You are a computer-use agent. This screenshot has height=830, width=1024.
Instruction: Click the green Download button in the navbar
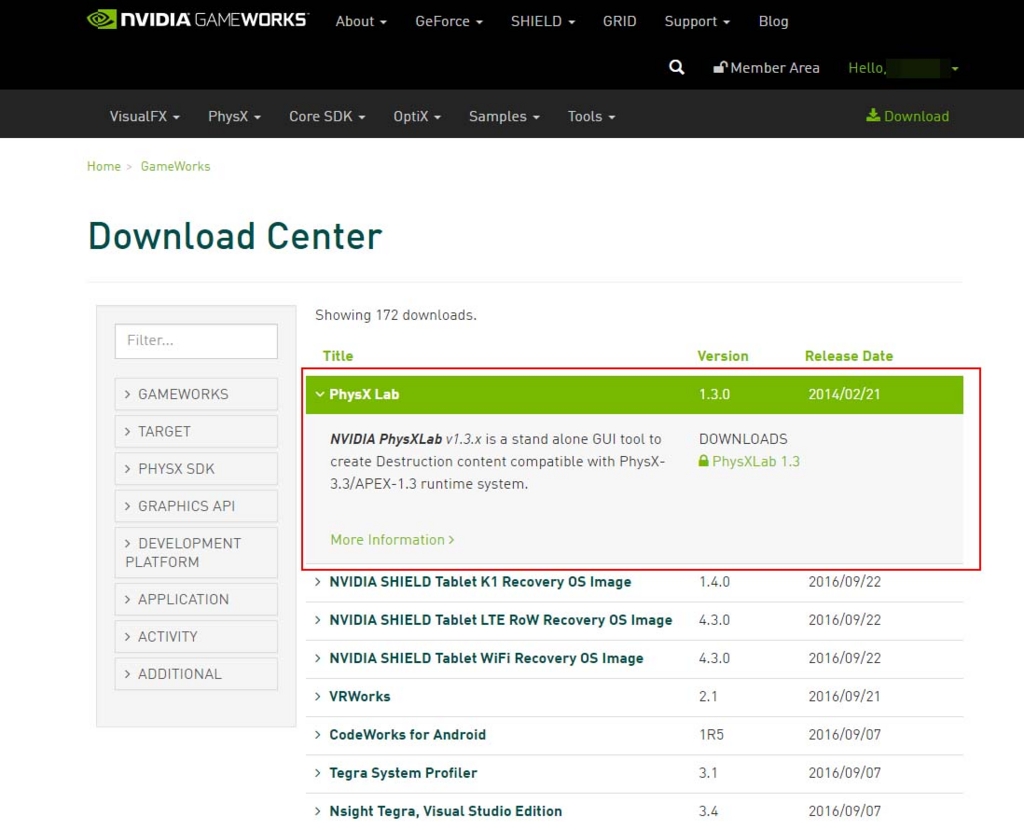[x=907, y=116]
